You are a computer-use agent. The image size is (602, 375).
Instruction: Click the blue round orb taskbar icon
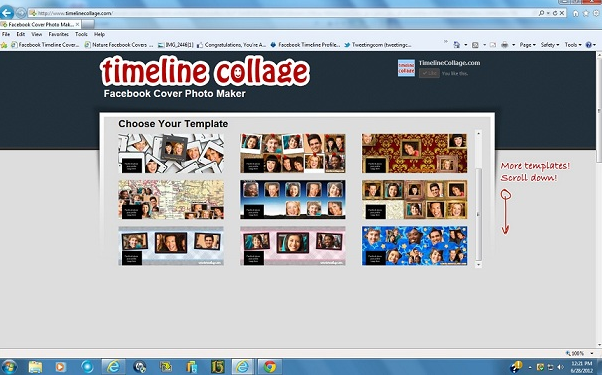(x=87, y=367)
